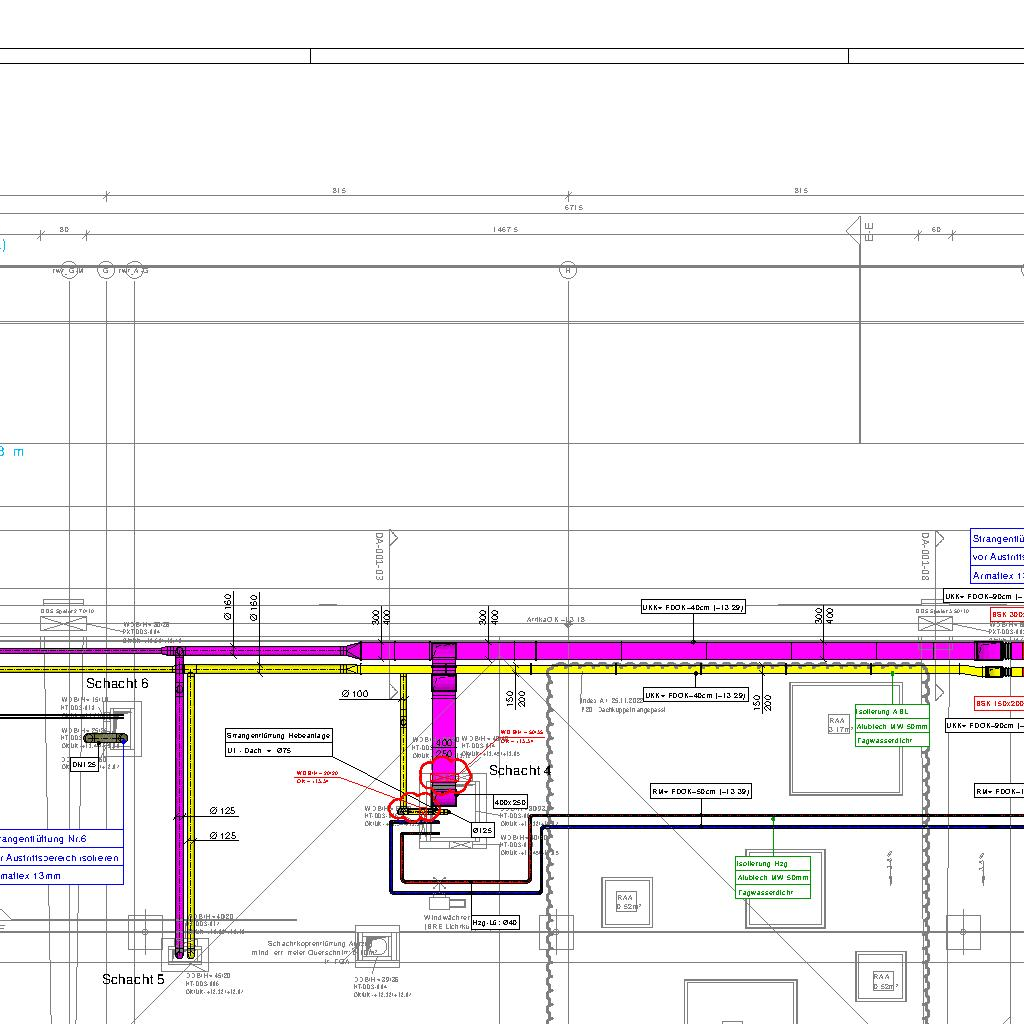Click the '80' dimension at top left
This screenshot has width=1024, height=1024.
(x=64, y=230)
